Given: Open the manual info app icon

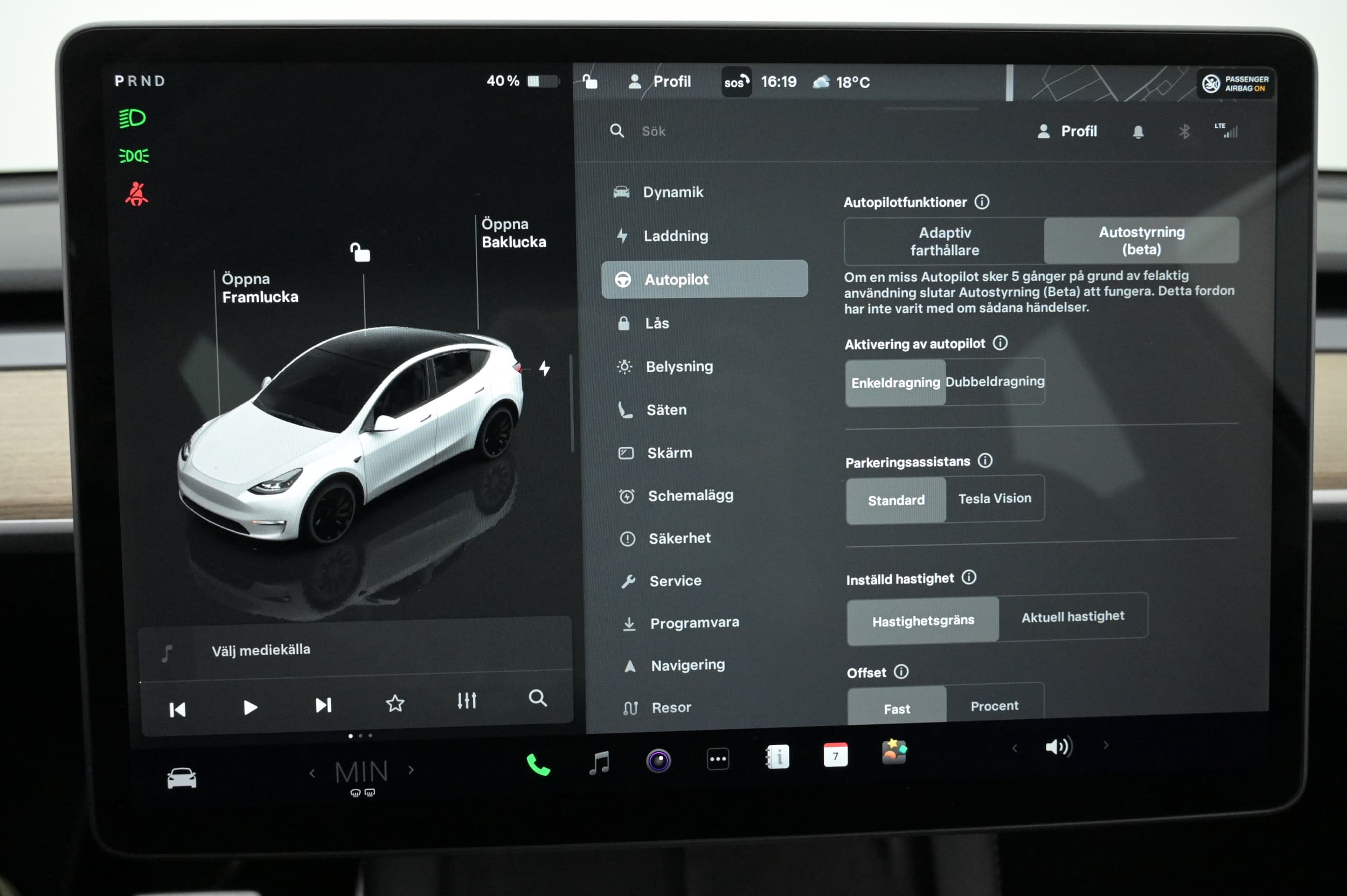Looking at the screenshot, I should click(777, 757).
